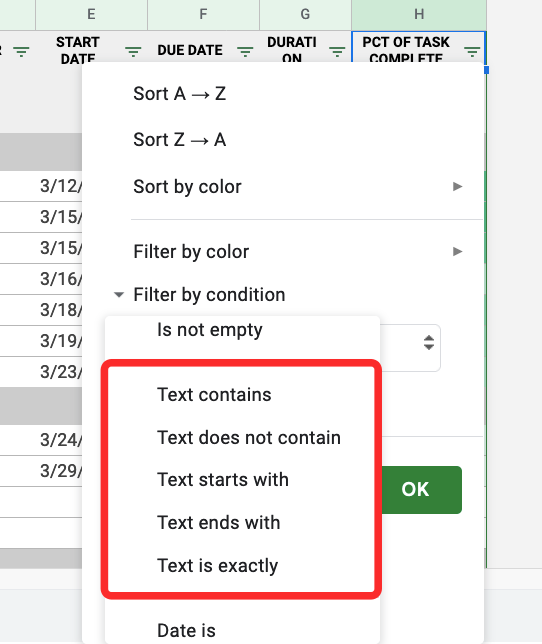Open filter icon for DUE DATE column
The width and height of the screenshot is (542, 644).
[x=245, y=52]
